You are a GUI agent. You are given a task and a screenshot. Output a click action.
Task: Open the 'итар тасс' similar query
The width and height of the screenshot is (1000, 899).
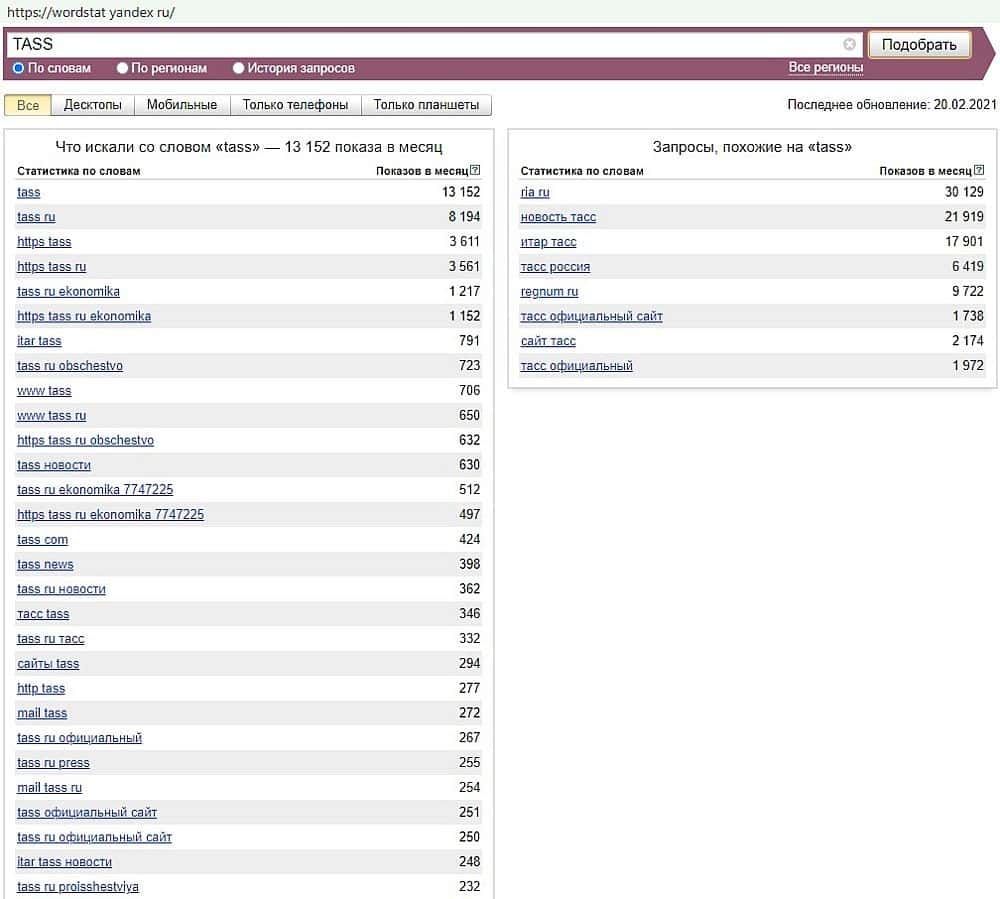tap(548, 242)
